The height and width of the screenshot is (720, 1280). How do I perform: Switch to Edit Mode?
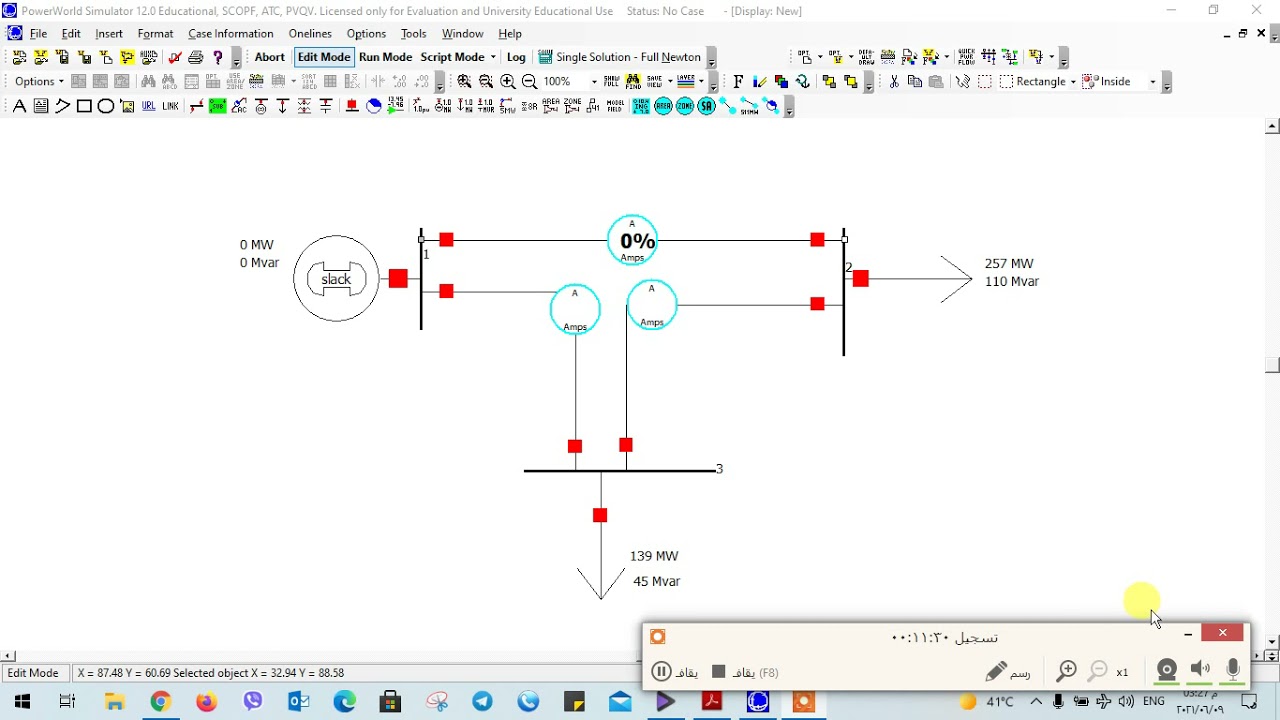(x=324, y=57)
